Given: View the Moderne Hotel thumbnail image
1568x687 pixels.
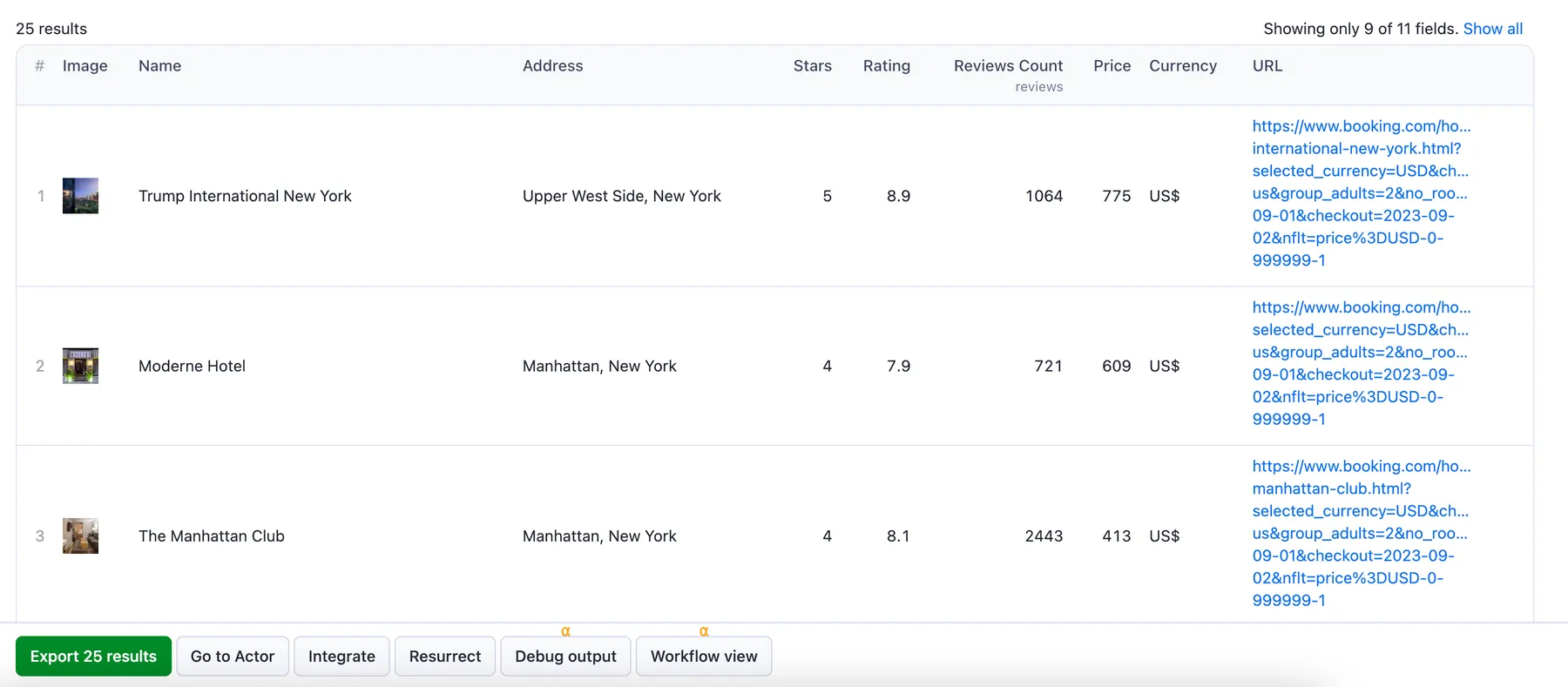Looking at the screenshot, I should point(80,366).
